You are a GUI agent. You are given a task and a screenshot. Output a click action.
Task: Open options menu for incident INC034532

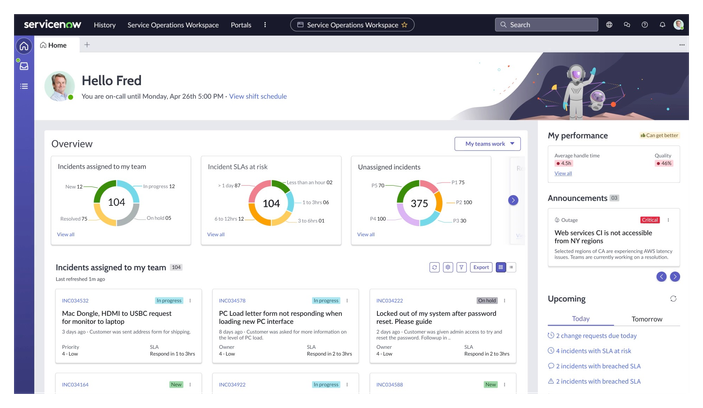click(190, 300)
